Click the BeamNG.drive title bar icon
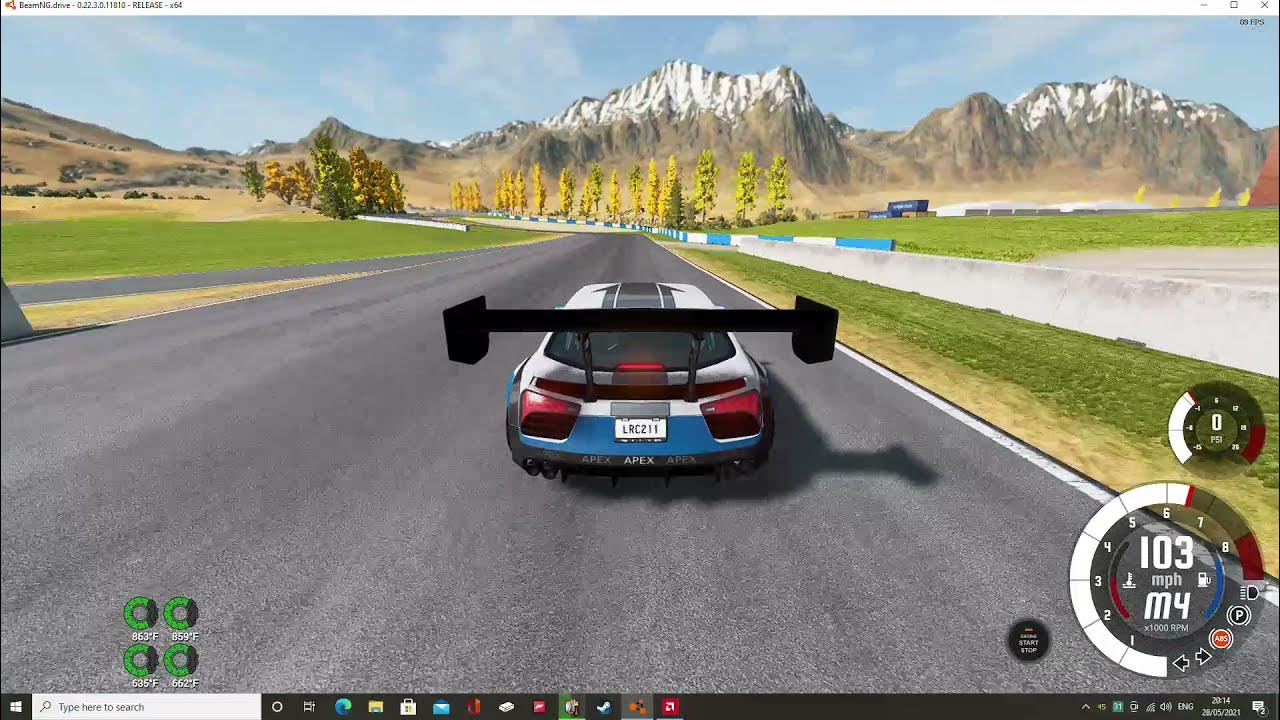 (9, 6)
